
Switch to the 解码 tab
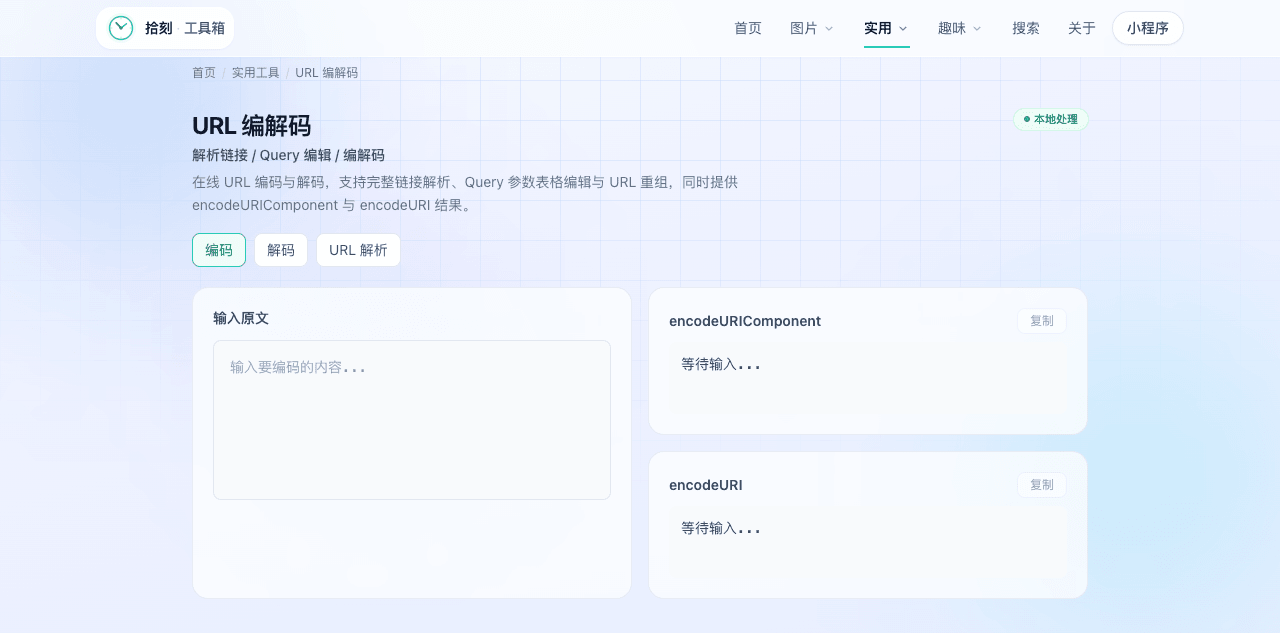281,250
